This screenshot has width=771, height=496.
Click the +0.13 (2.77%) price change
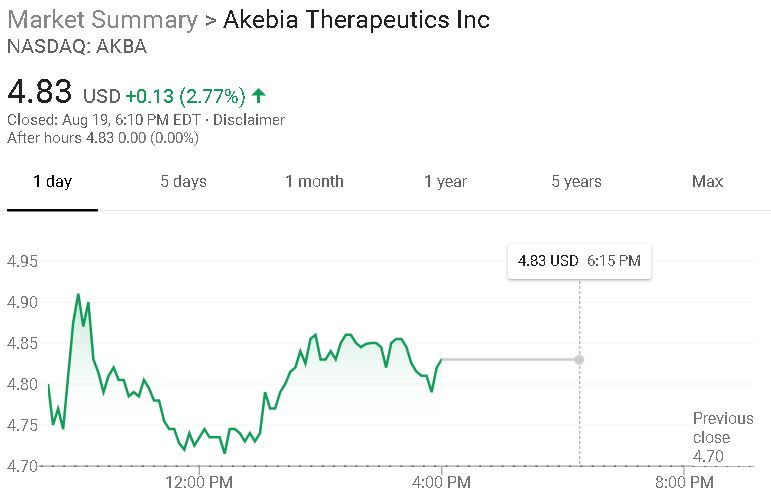coord(185,96)
